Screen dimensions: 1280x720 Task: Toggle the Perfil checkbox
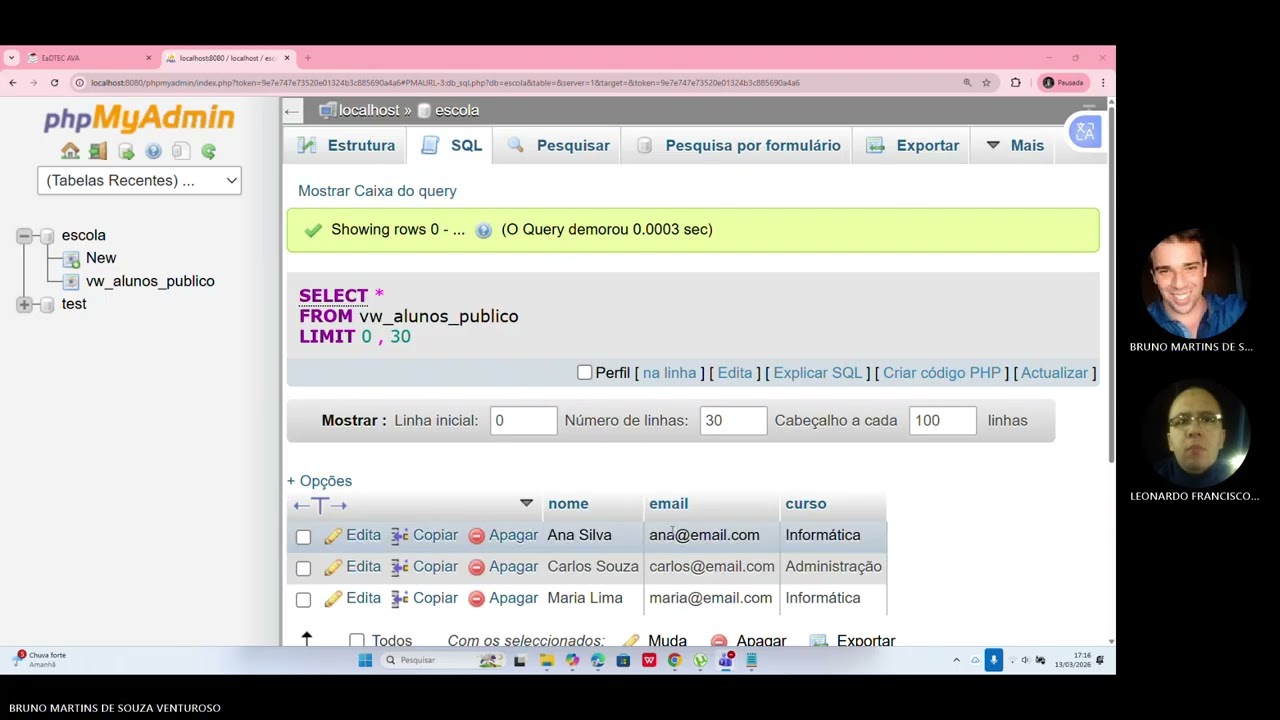click(x=585, y=373)
